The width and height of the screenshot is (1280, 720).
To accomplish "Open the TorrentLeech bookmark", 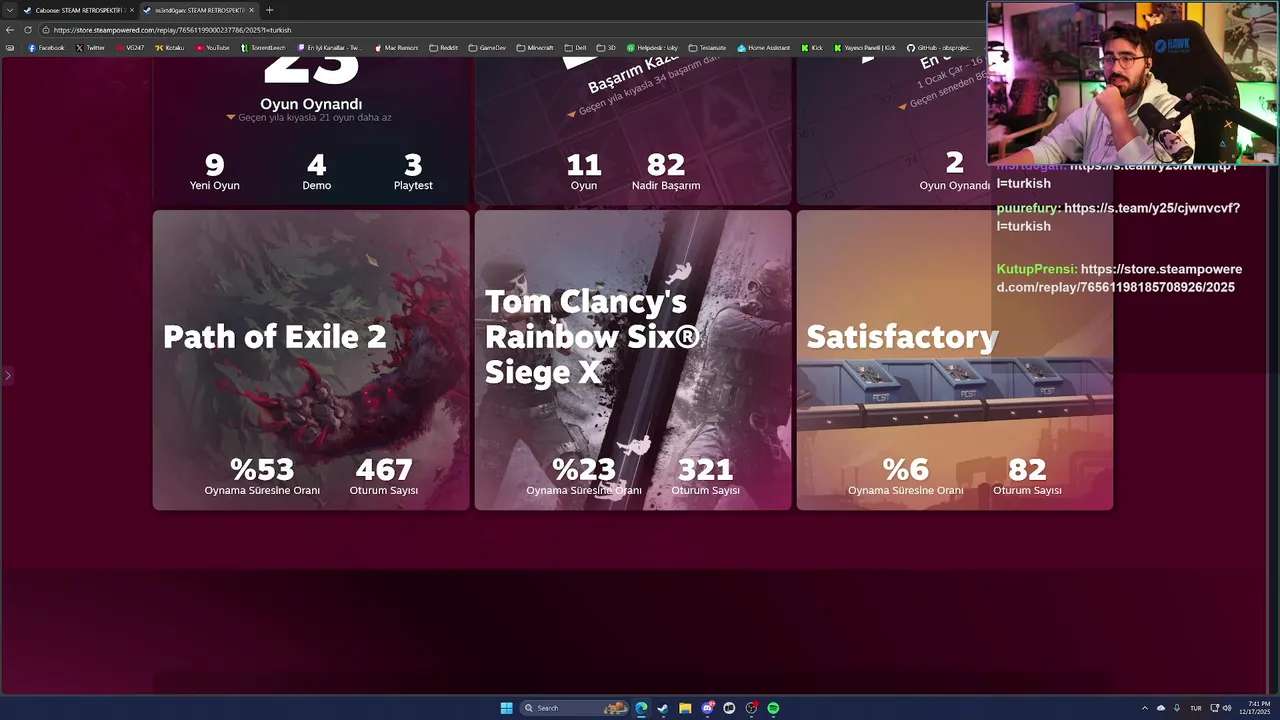I will [263, 48].
